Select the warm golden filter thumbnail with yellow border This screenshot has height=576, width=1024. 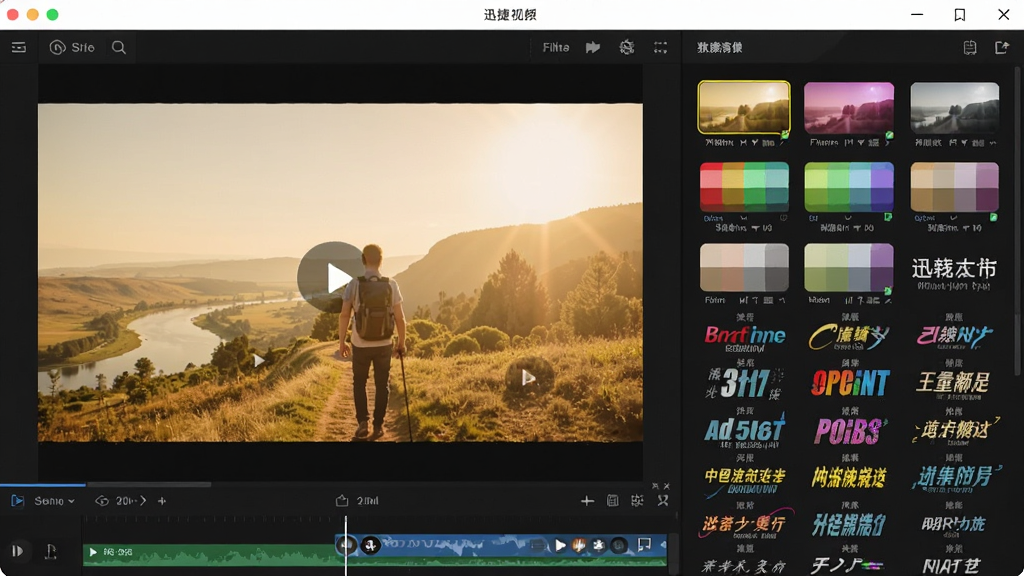click(744, 108)
